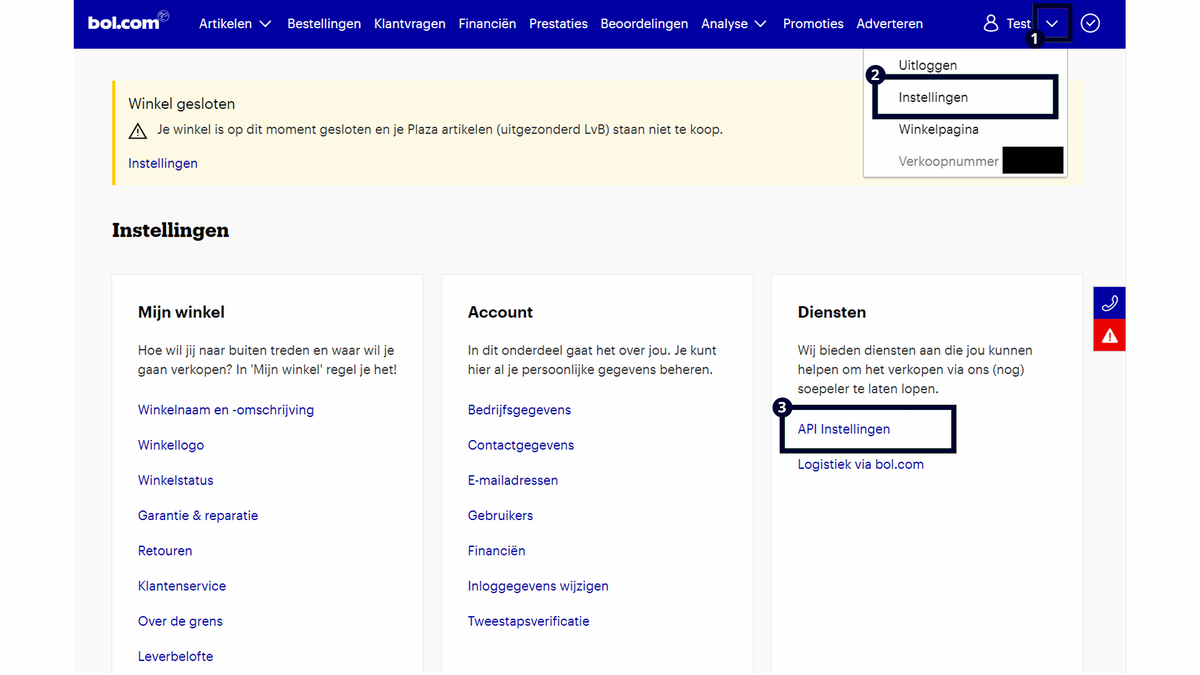
Task: Click the warning triangle in Winkel gesloten notice
Action: 138,131
